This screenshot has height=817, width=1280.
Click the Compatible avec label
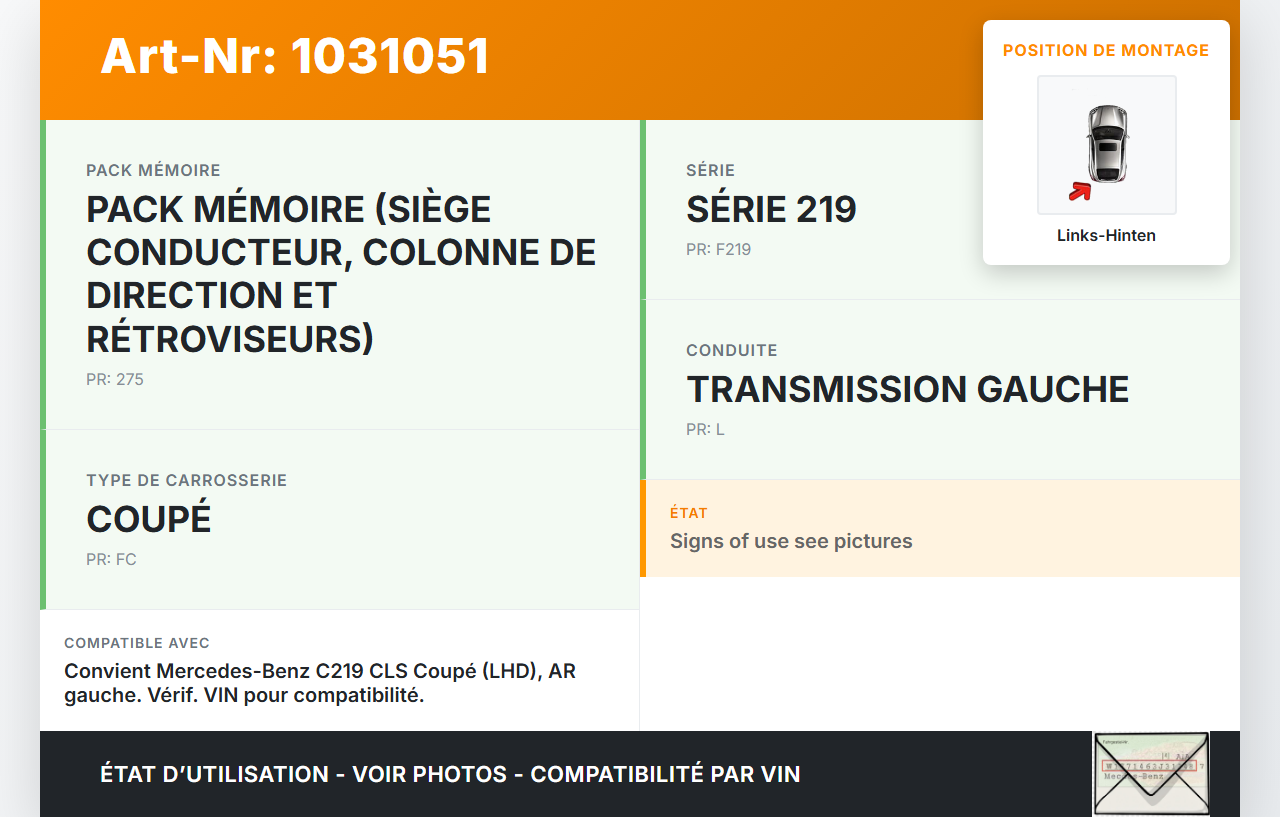[137, 643]
